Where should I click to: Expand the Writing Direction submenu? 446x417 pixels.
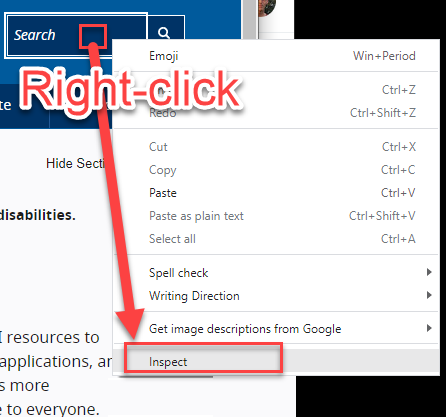(x=276, y=296)
